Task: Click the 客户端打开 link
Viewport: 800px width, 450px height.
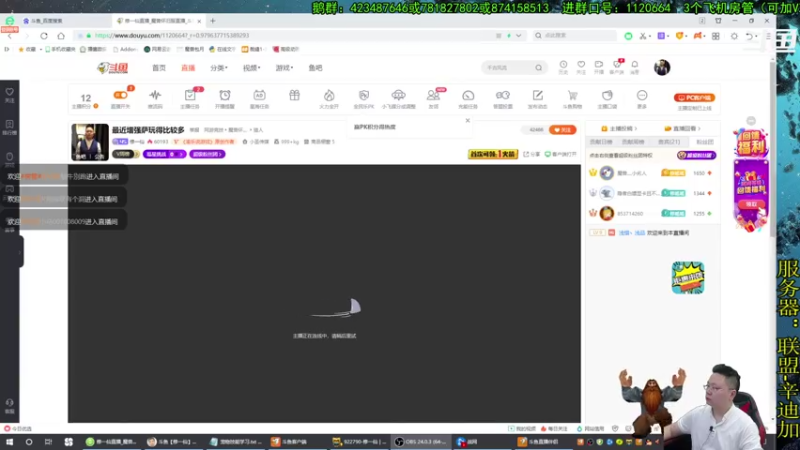Action: pos(560,154)
